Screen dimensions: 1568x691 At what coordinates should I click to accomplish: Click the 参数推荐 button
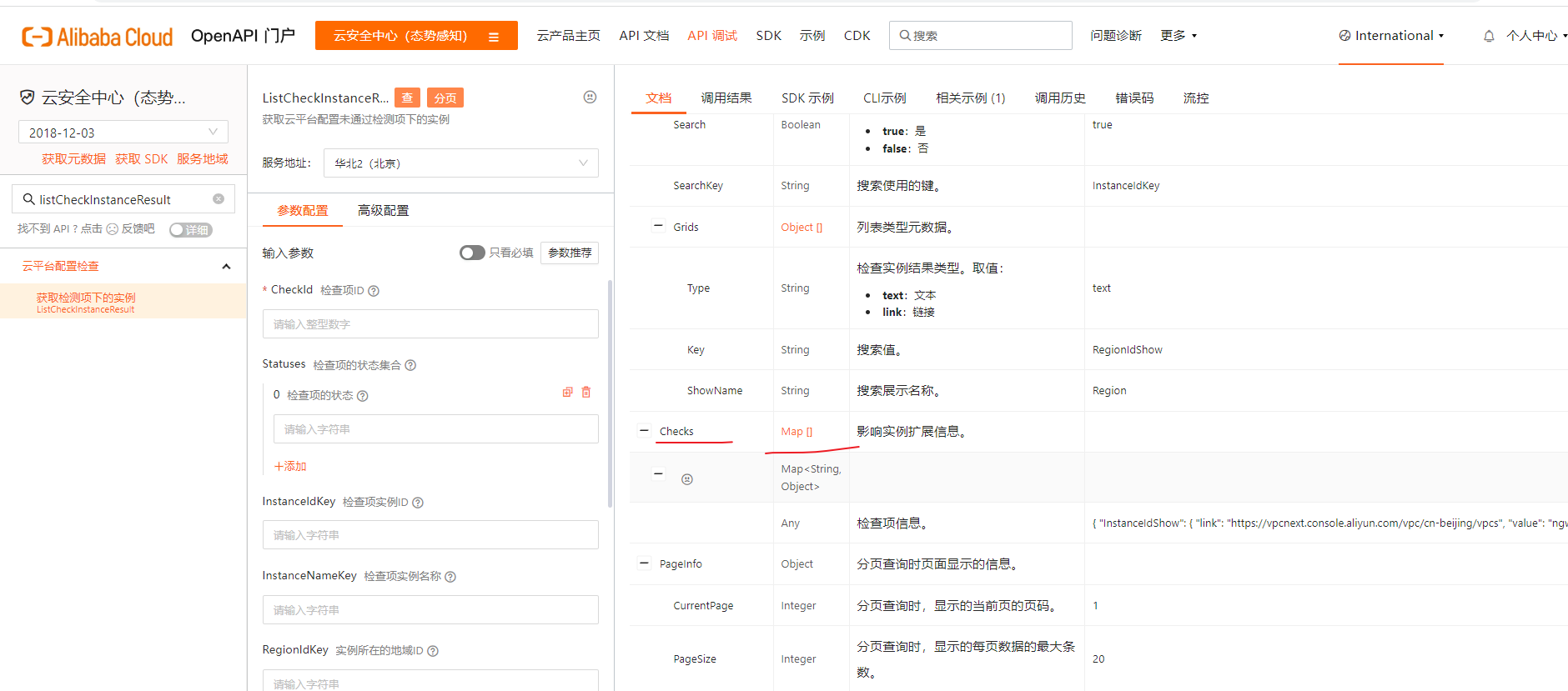pos(570,253)
